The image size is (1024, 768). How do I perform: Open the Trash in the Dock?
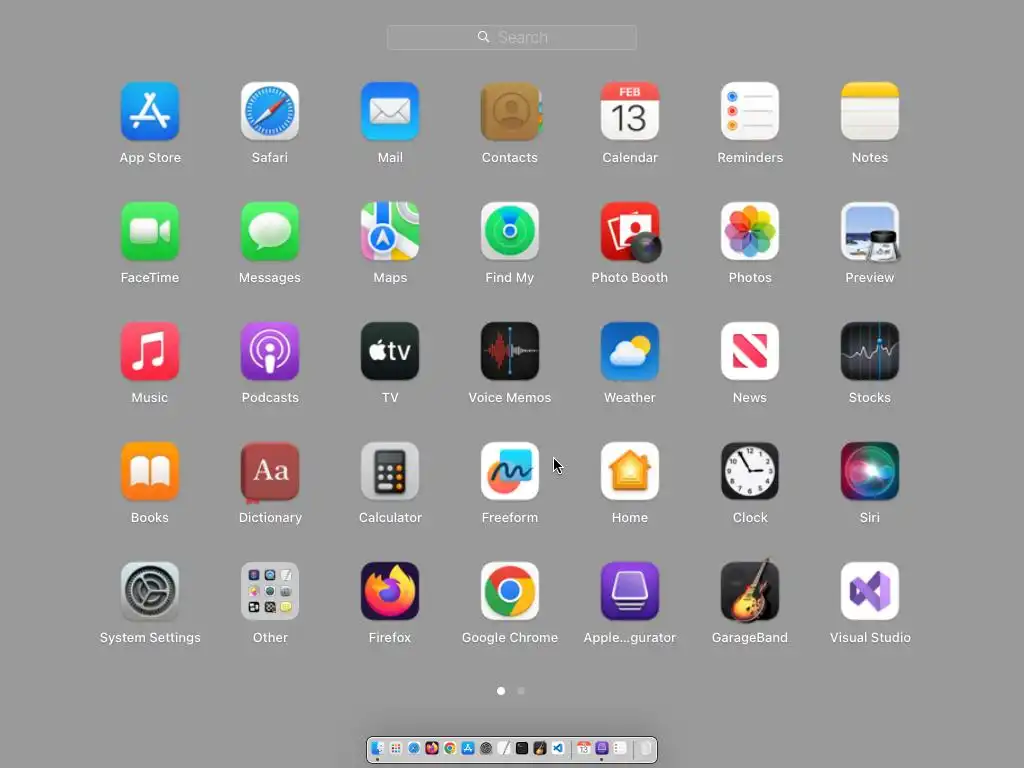coord(646,748)
